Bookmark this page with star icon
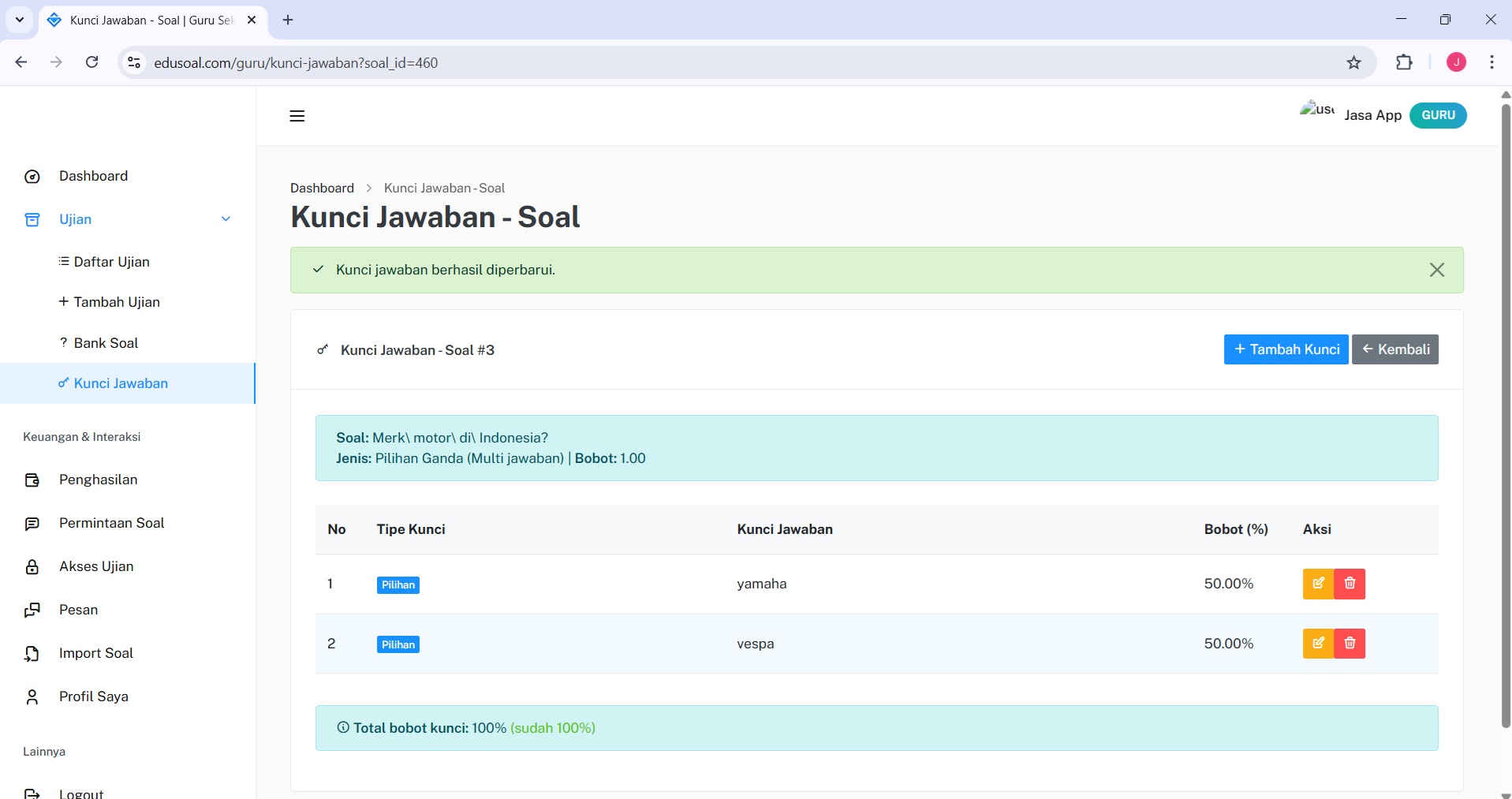The image size is (1512, 799). pyautogui.click(x=1353, y=63)
